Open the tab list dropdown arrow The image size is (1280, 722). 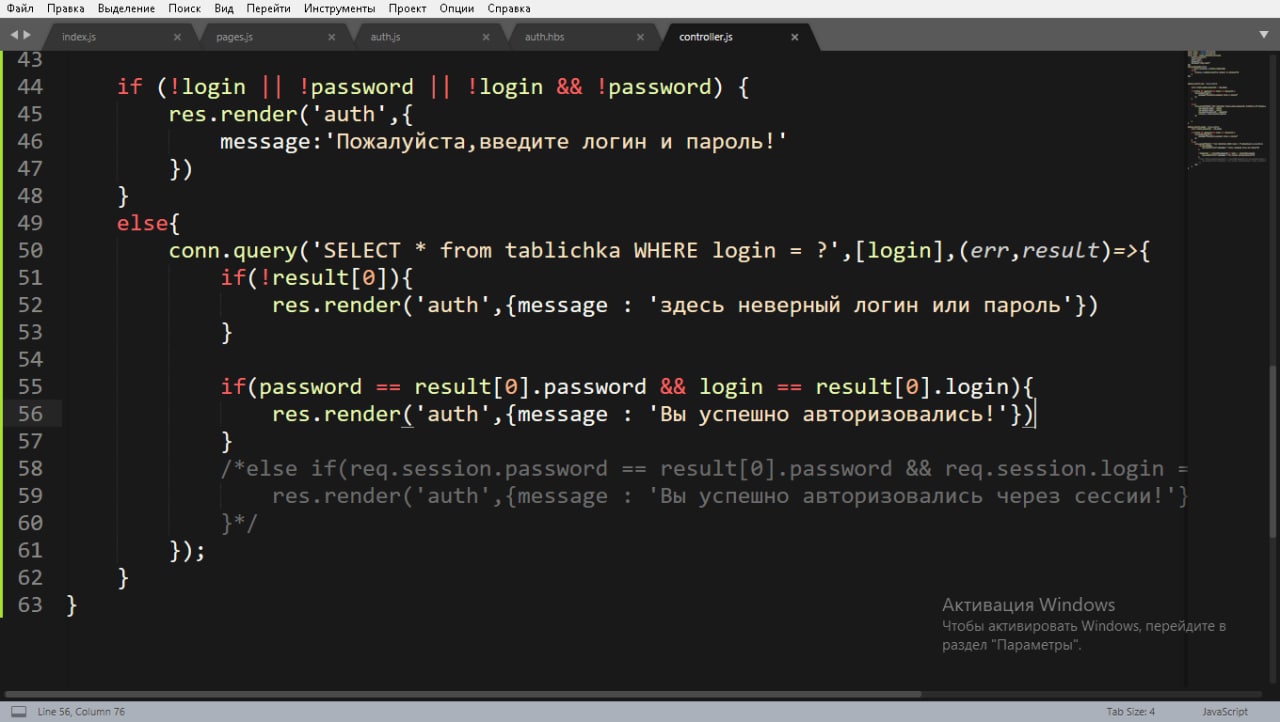pos(1264,35)
